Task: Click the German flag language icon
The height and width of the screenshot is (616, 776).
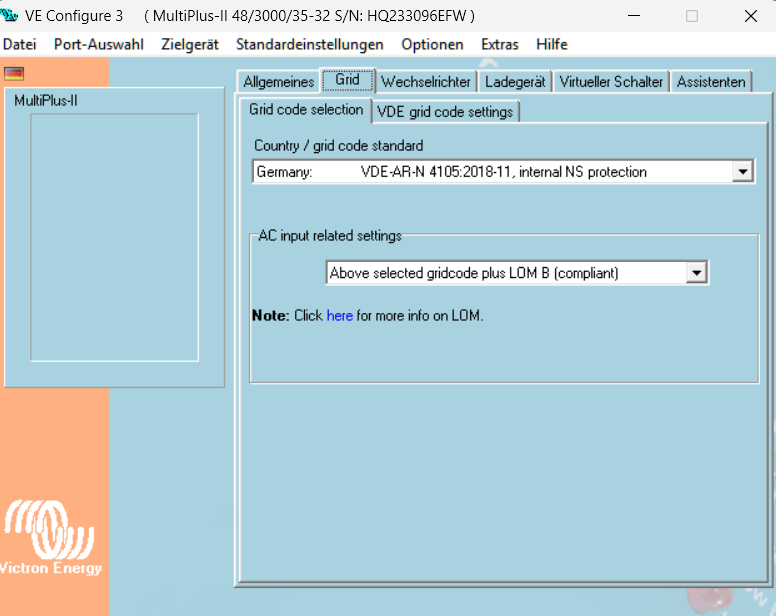Action: click(x=14, y=74)
